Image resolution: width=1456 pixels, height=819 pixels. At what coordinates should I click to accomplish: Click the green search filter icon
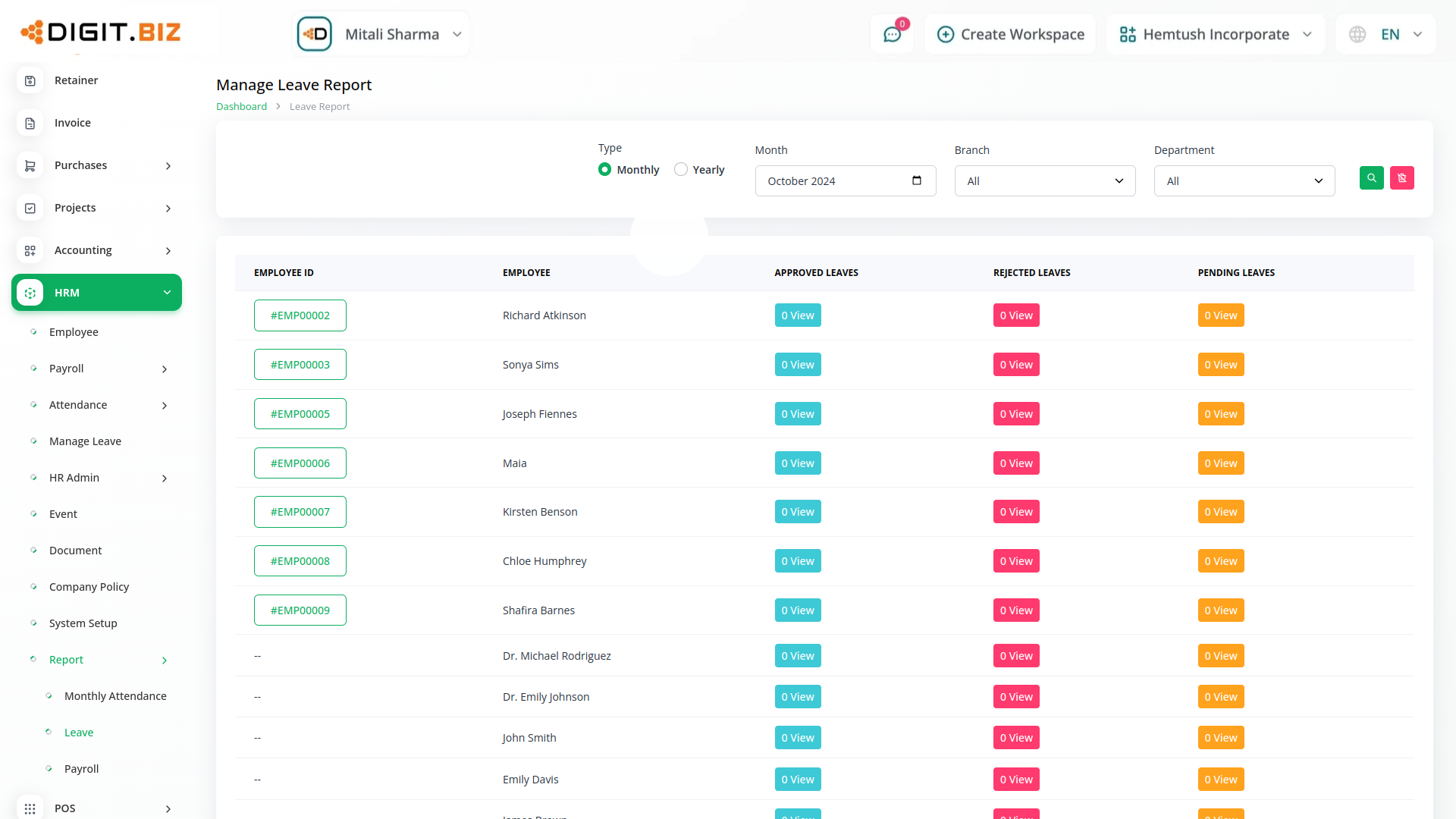pos(1371,178)
